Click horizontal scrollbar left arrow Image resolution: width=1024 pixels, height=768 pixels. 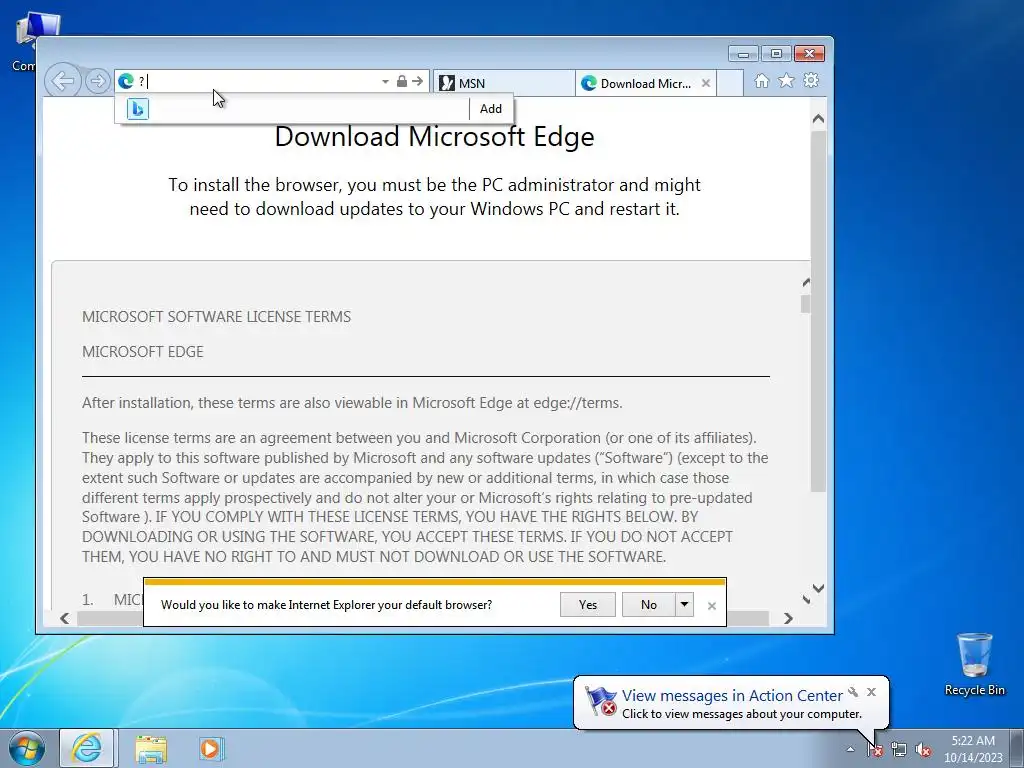64,618
